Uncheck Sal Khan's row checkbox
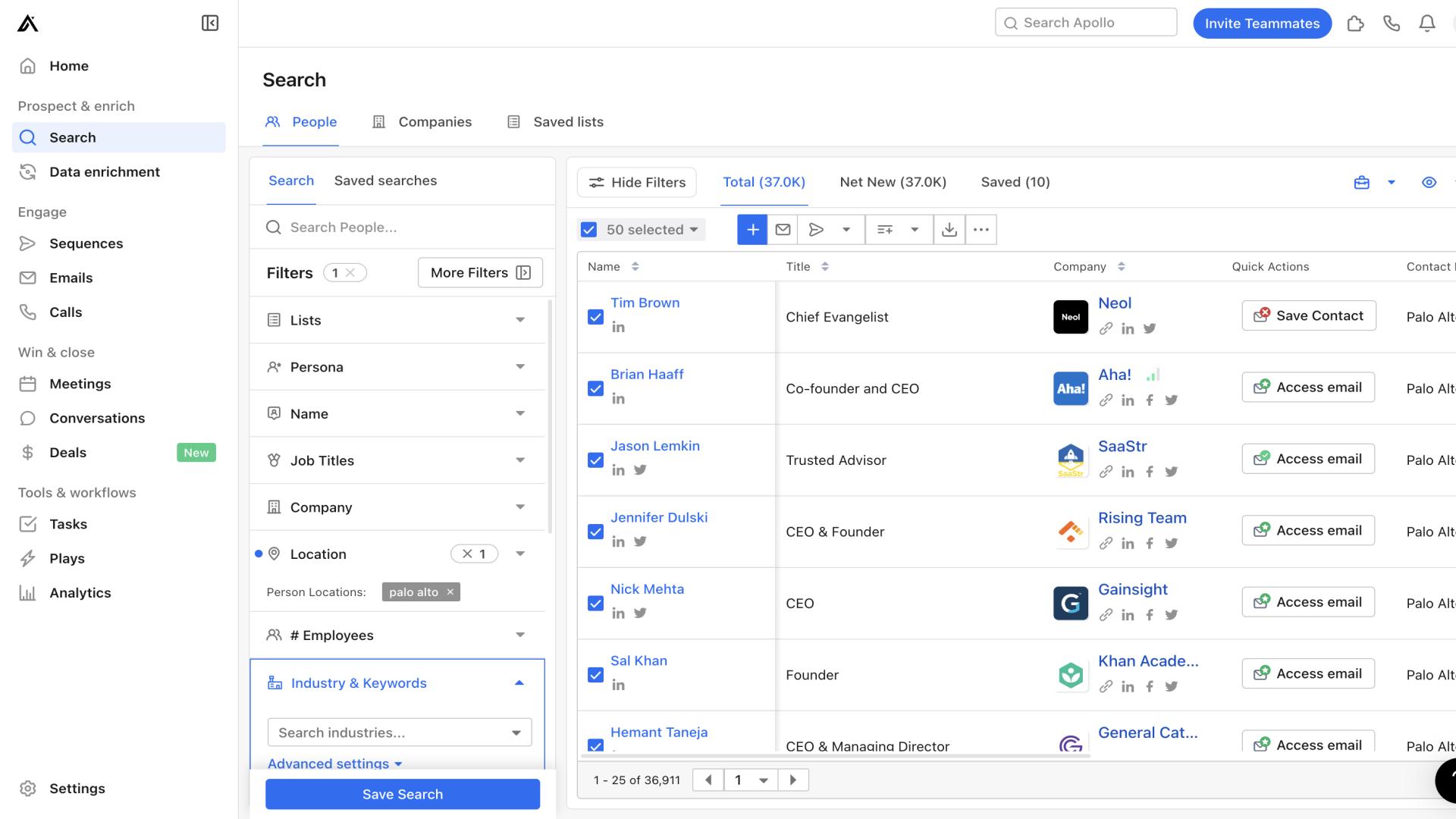 point(595,675)
